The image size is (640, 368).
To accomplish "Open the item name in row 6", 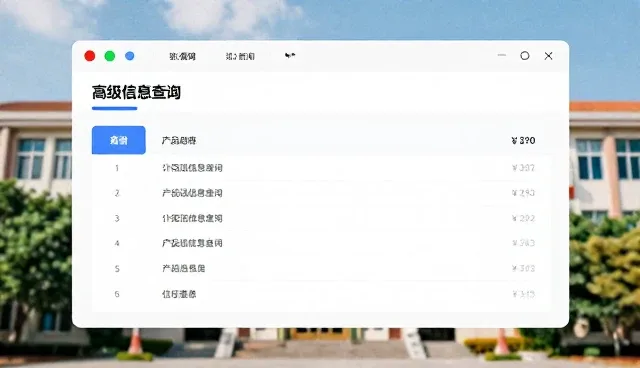I will [x=179, y=294].
